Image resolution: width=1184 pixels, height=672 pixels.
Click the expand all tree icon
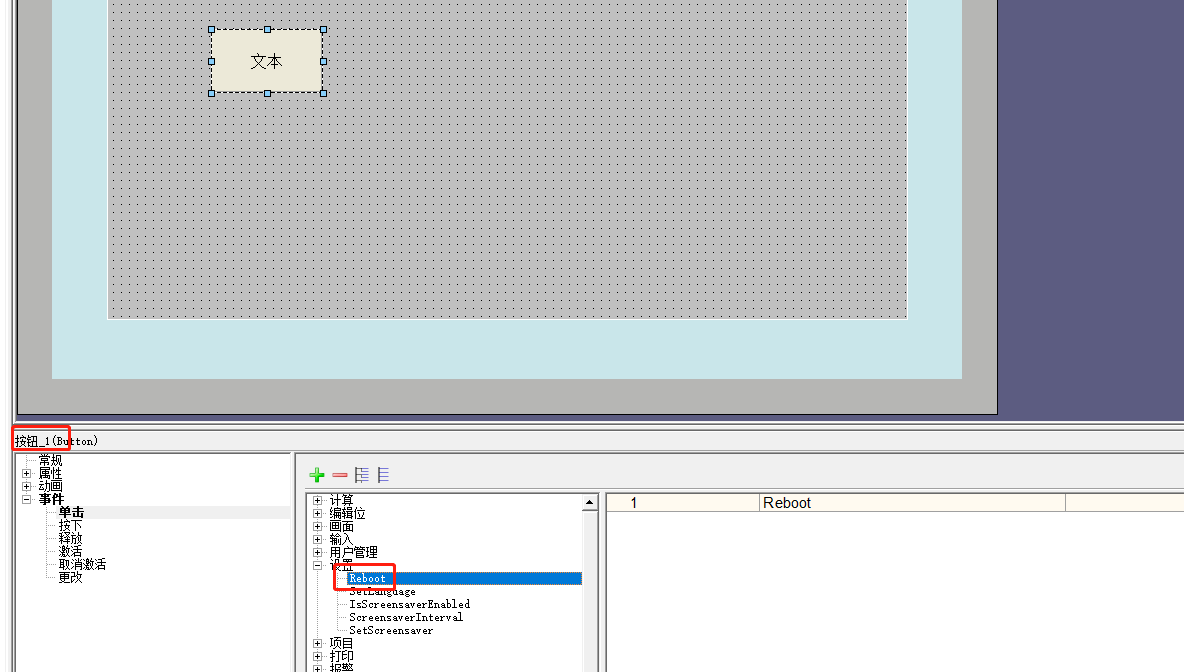362,475
